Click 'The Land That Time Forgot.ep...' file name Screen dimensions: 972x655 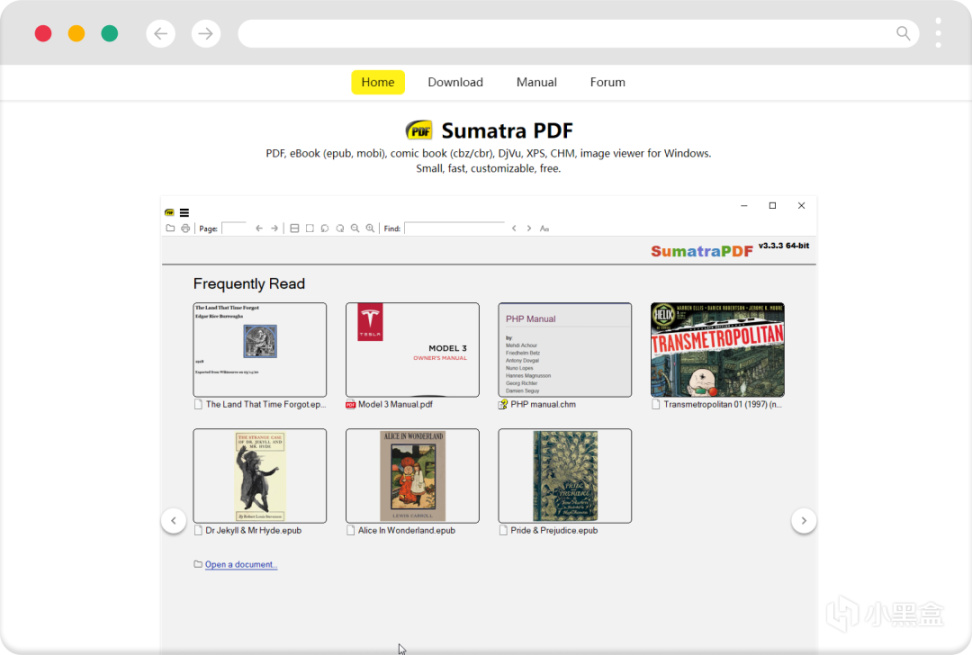tap(265, 405)
